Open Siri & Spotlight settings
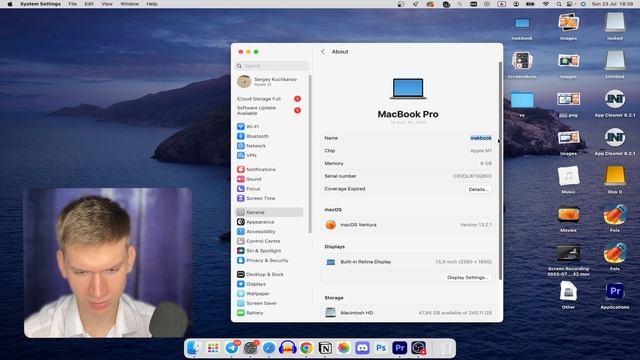The image size is (640, 360). point(259,251)
